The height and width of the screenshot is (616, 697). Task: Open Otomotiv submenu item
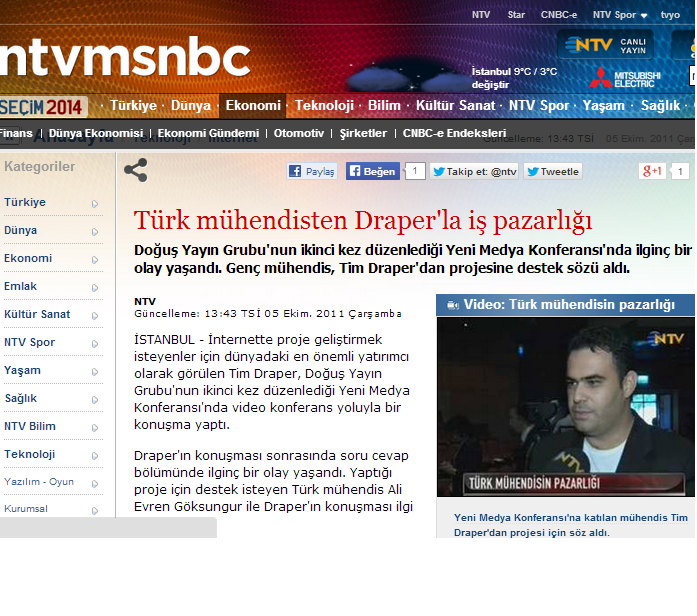tap(299, 133)
